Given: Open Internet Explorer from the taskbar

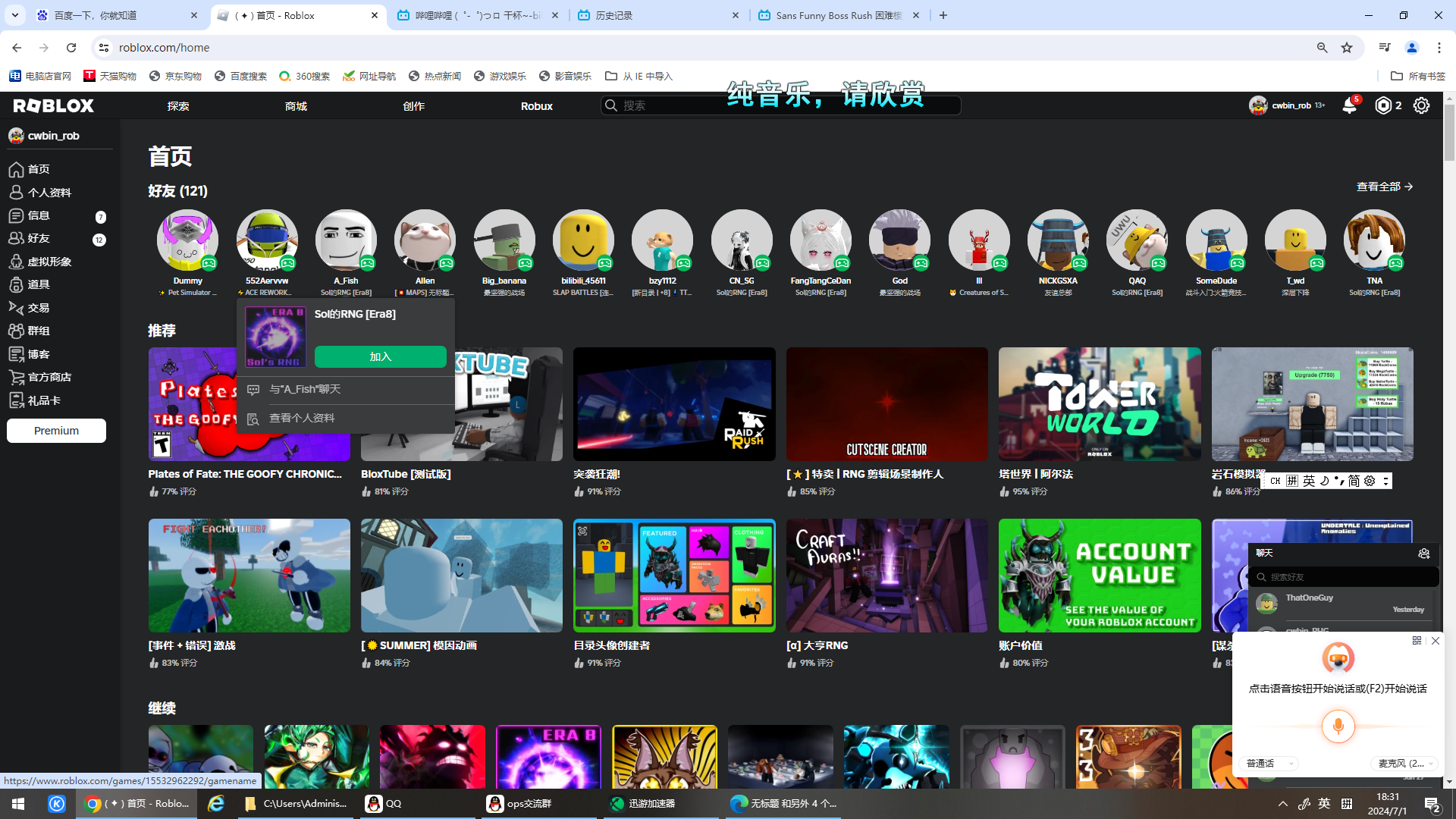Looking at the screenshot, I should (x=216, y=804).
